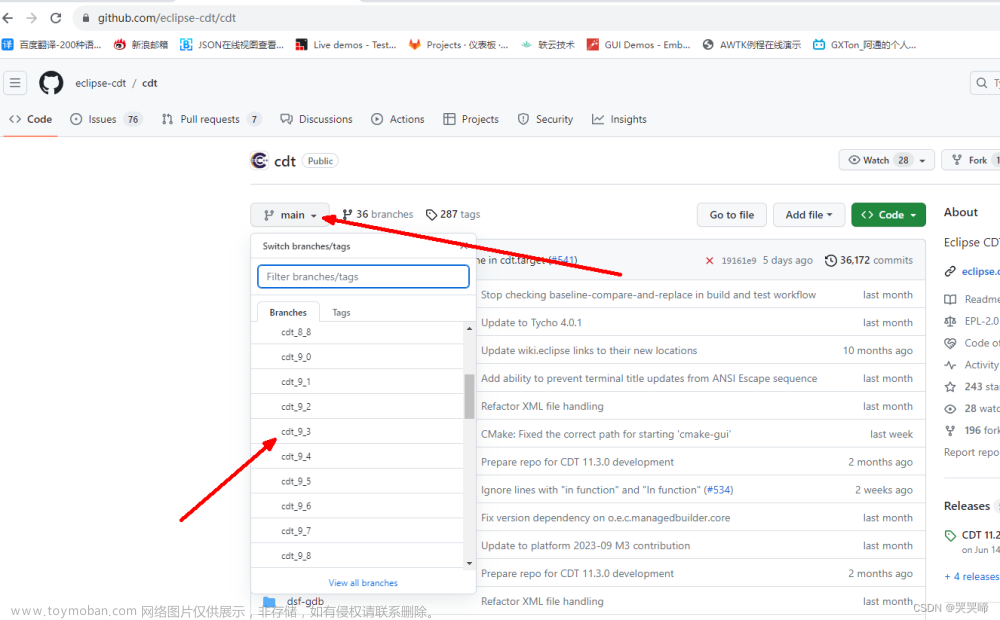This screenshot has width=1000, height=620.
Task: Click the branch icon next to 36 branches
Action: tap(348, 214)
